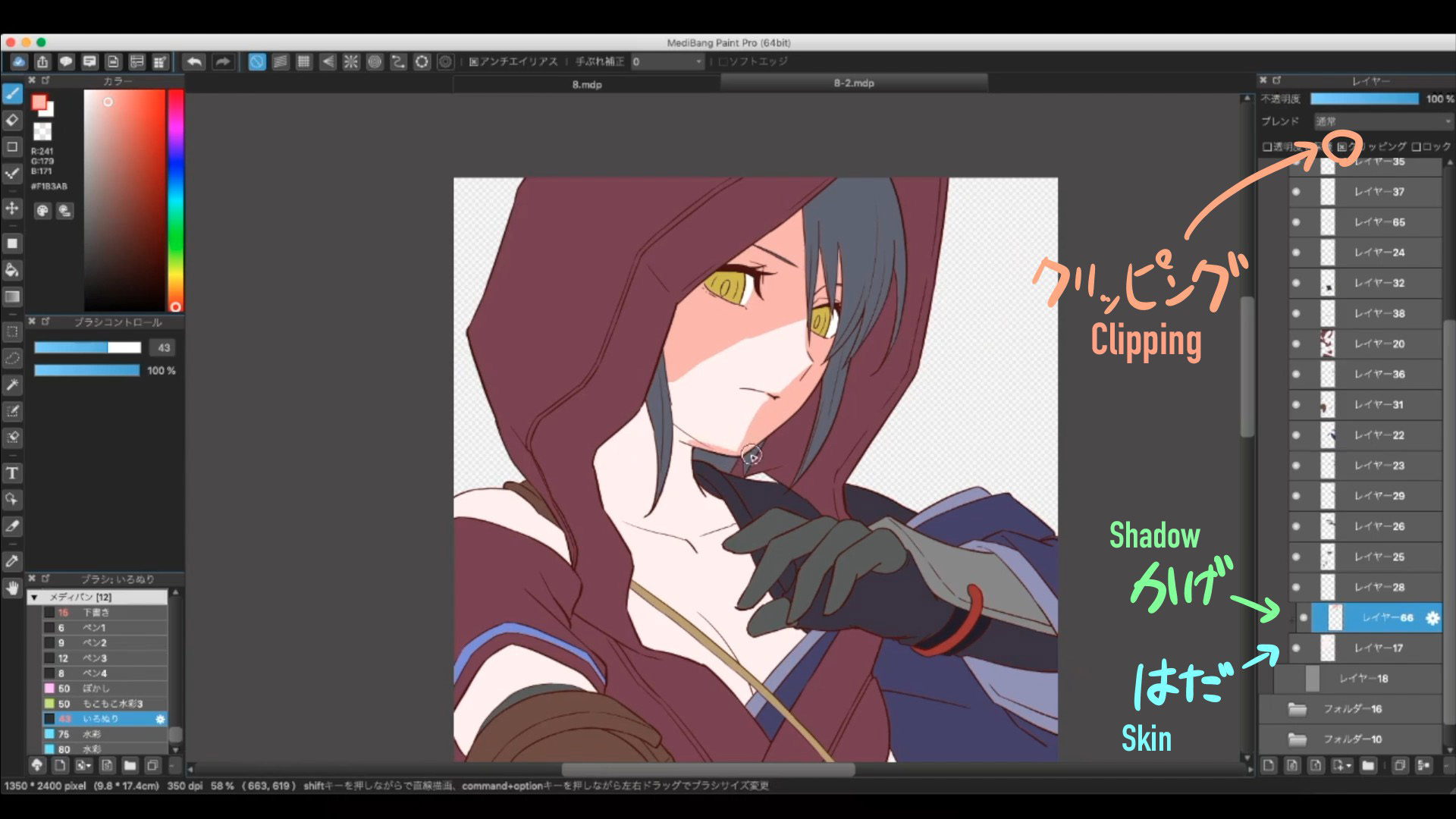
Task: Select layer レイヤー18
Action: coord(1357,678)
